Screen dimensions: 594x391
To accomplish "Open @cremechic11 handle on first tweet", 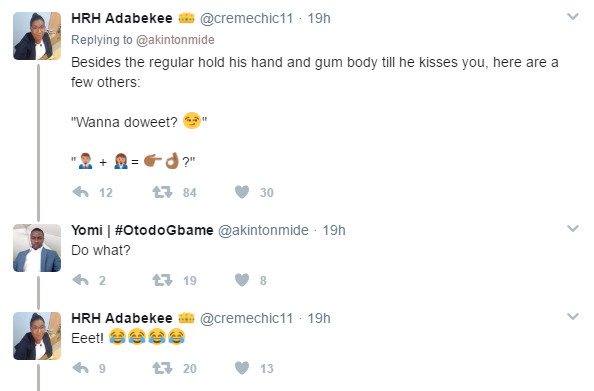I will 246,18.
